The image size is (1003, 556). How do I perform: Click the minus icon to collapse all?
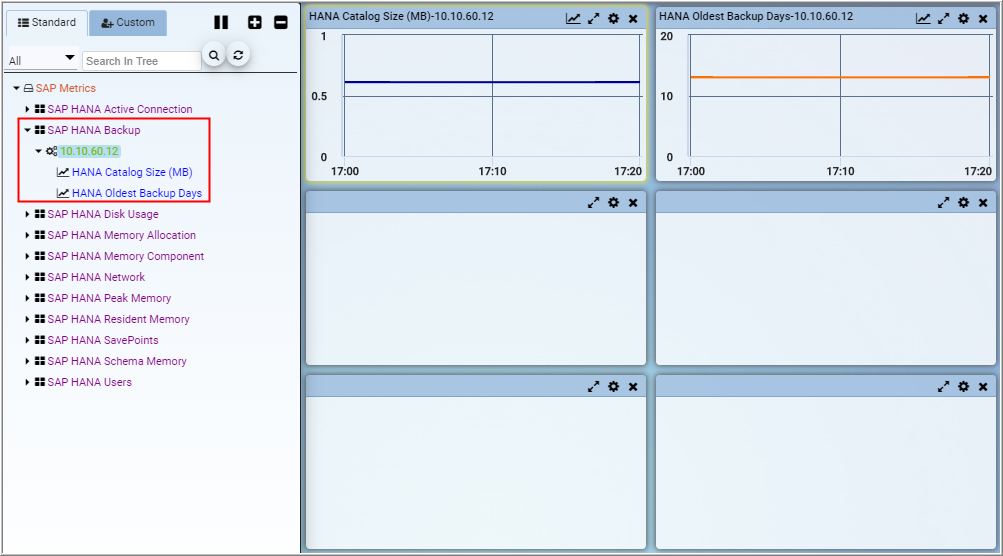pos(281,22)
